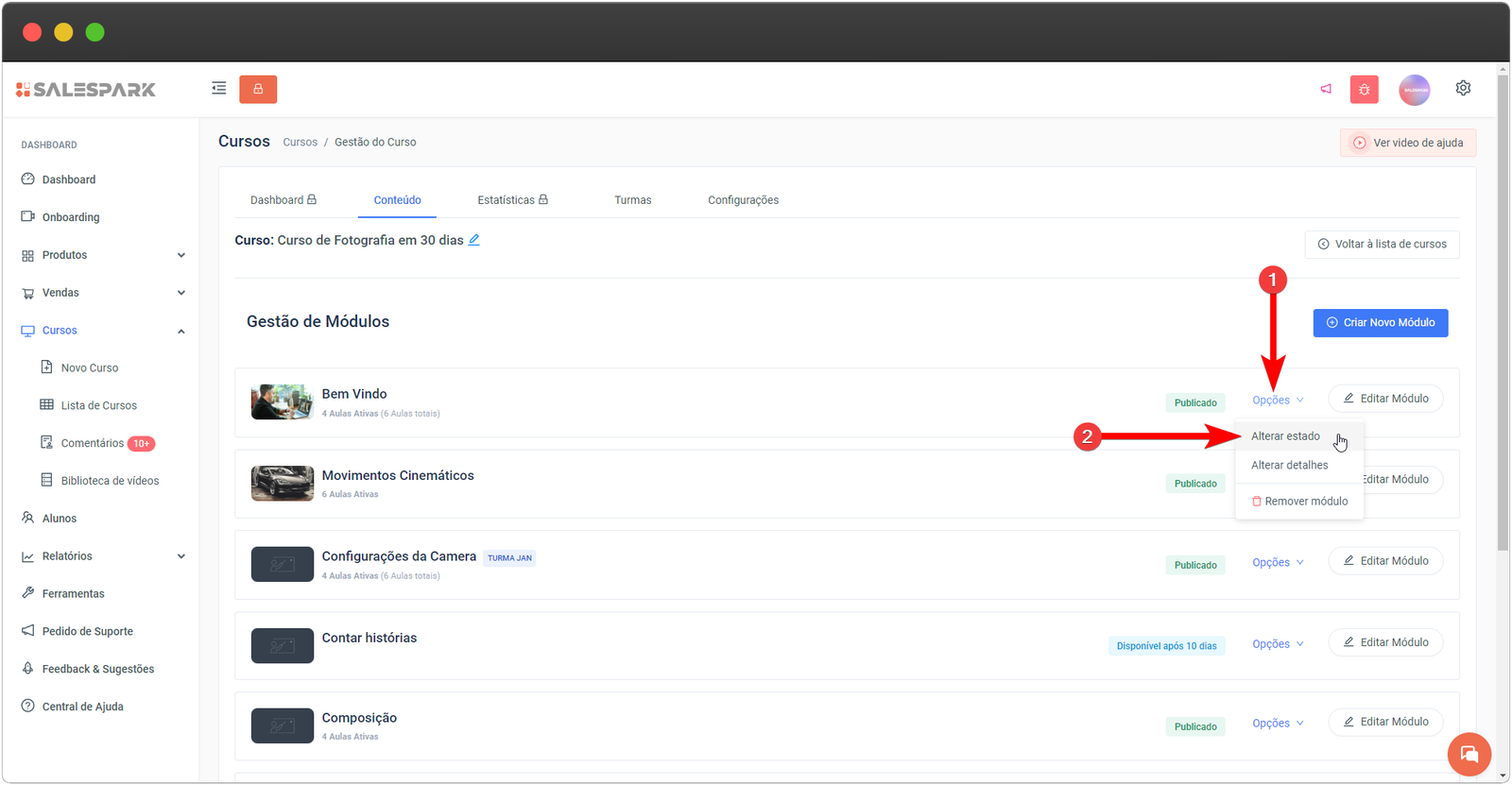The image size is (1512, 785).
Task: Click the pencil icon beside course name
Action: 474,240
